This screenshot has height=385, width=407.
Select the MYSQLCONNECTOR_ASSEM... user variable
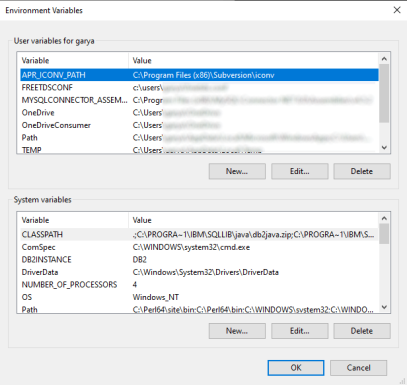[x=199, y=100]
